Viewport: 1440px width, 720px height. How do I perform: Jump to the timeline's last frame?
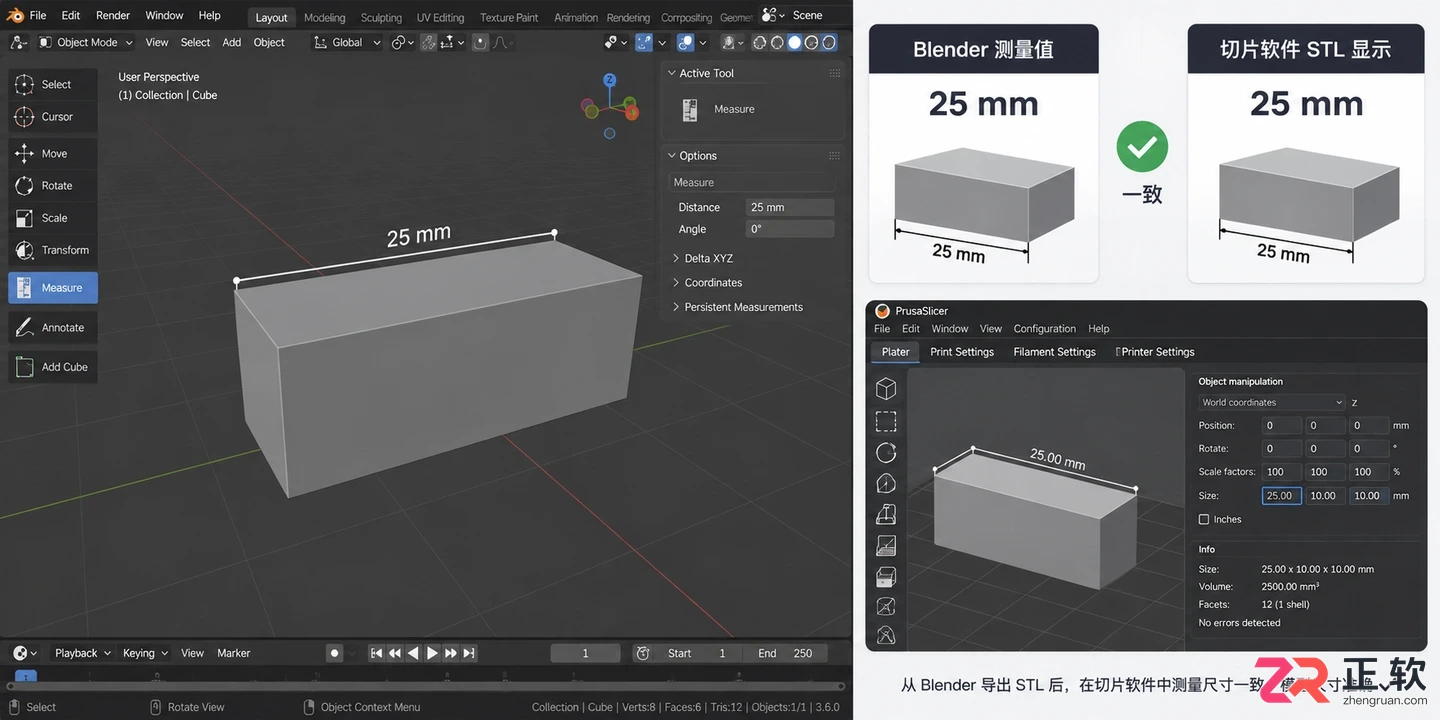pyautogui.click(x=469, y=653)
